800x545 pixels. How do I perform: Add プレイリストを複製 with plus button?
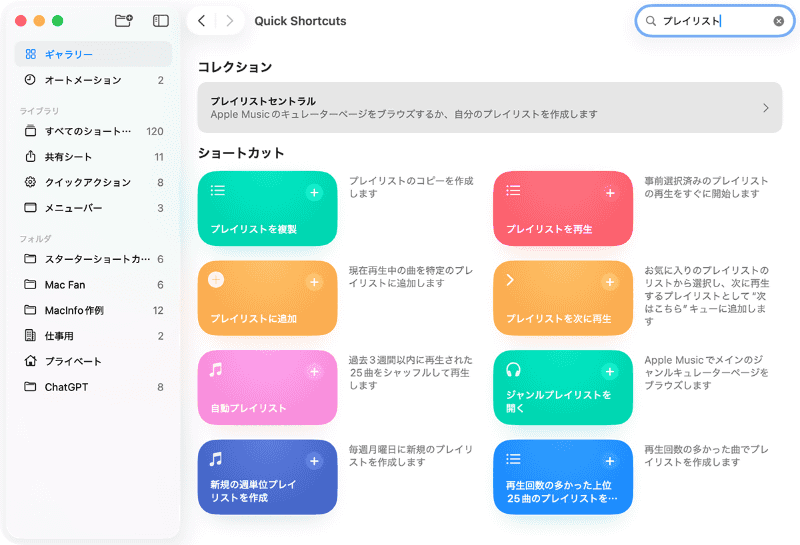pos(314,192)
